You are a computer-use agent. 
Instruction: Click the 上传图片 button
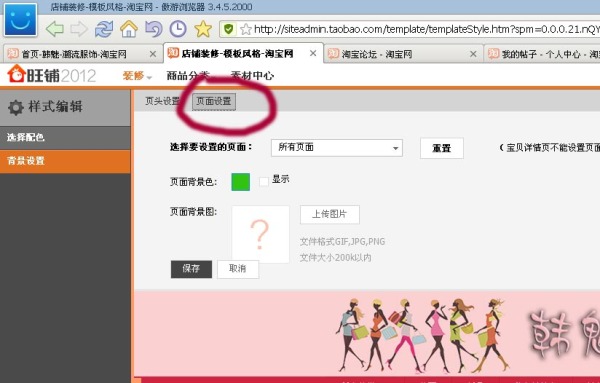tap(329, 214)
